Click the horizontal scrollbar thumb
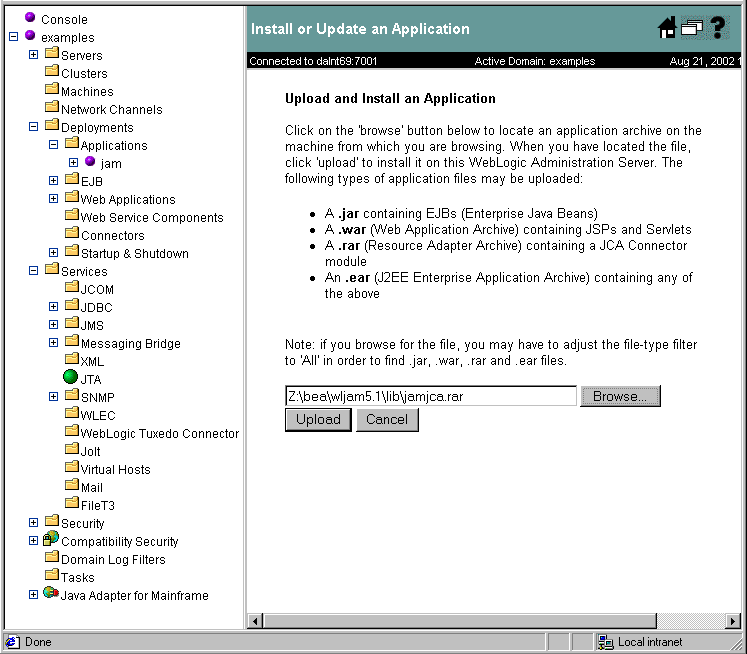 point(460,621)
